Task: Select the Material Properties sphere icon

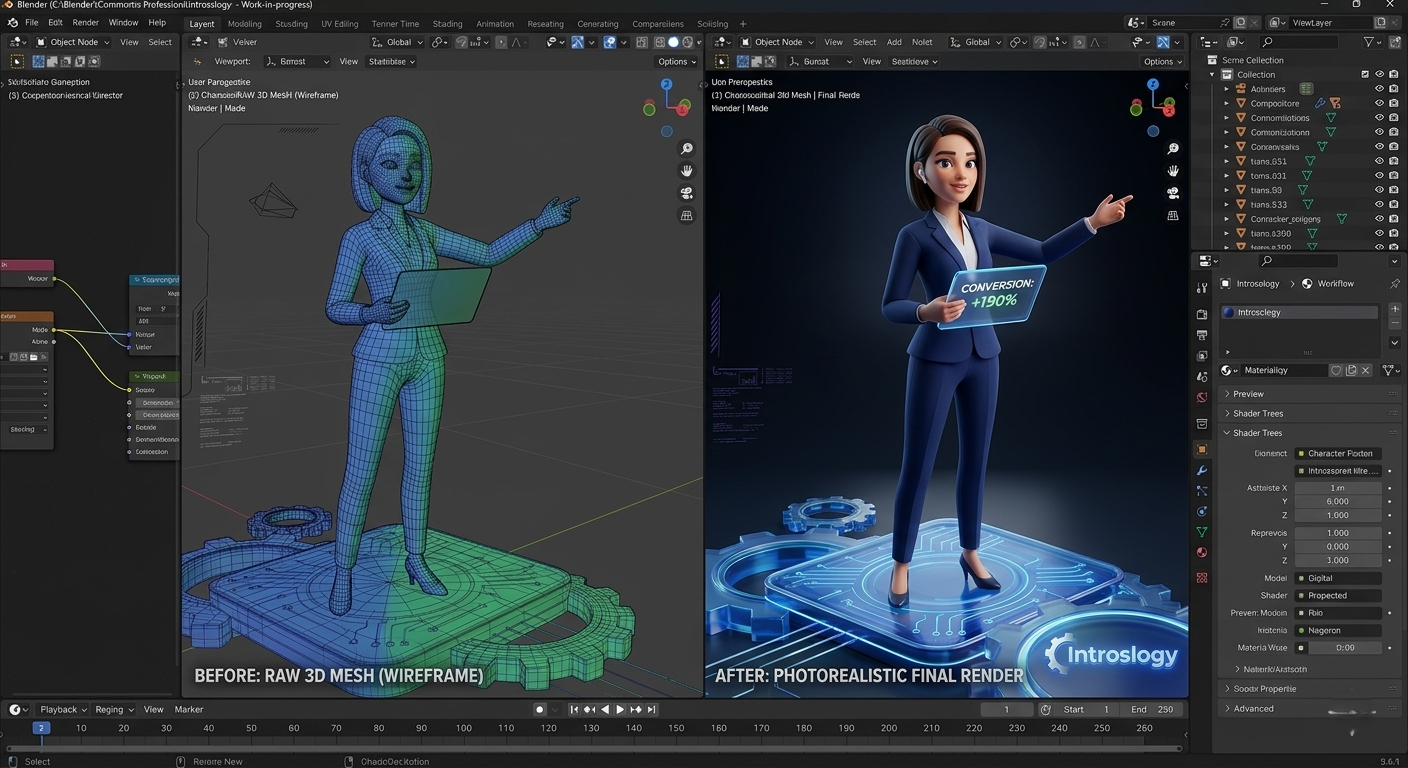Action: pos(1201,552)
